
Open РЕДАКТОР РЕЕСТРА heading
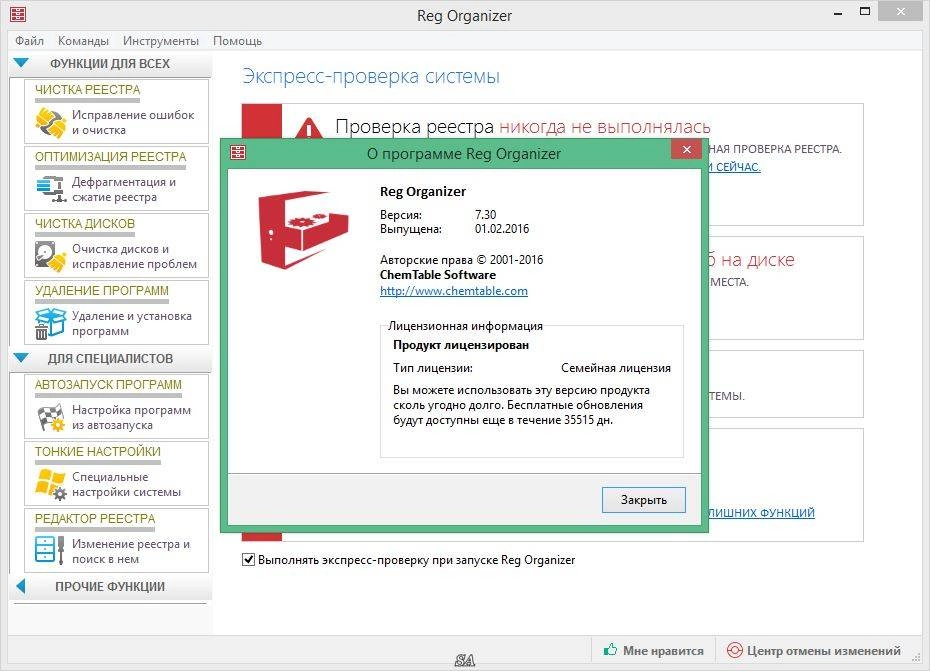pos(95,519)
